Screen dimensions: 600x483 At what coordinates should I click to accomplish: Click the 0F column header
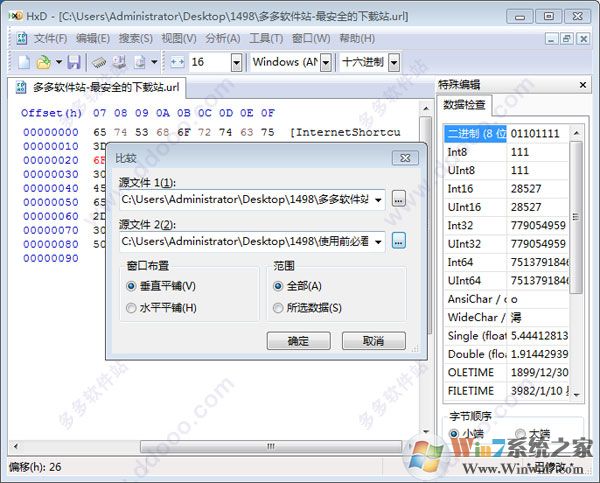coord(267,113)
